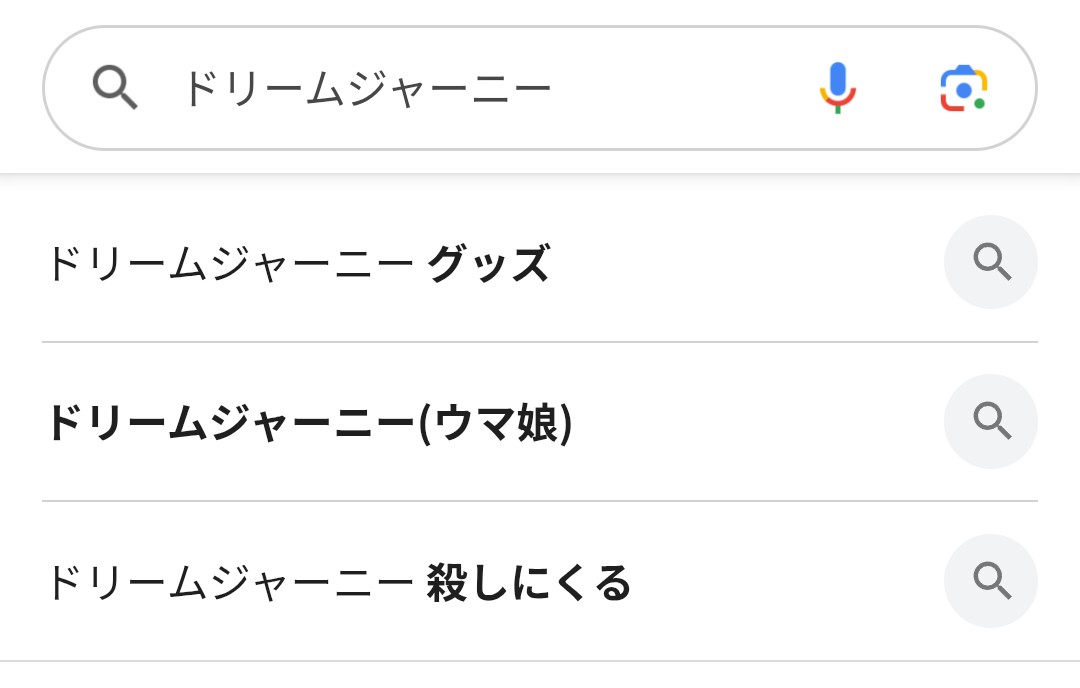Click search icon beside the グッズ suggestion
This screenshot has height=688, width=1080.
[x=991, y=262]
